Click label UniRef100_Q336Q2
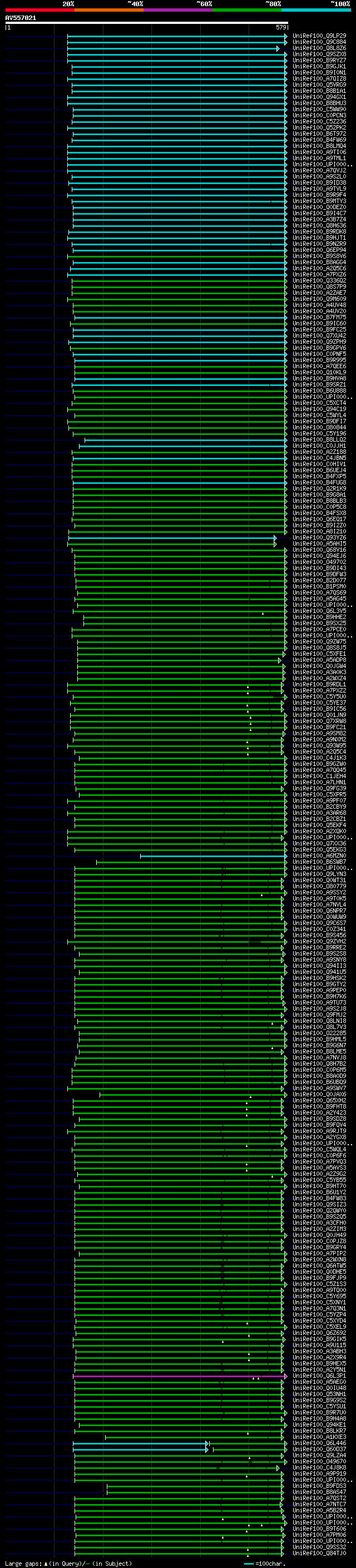 pos(319,280)
